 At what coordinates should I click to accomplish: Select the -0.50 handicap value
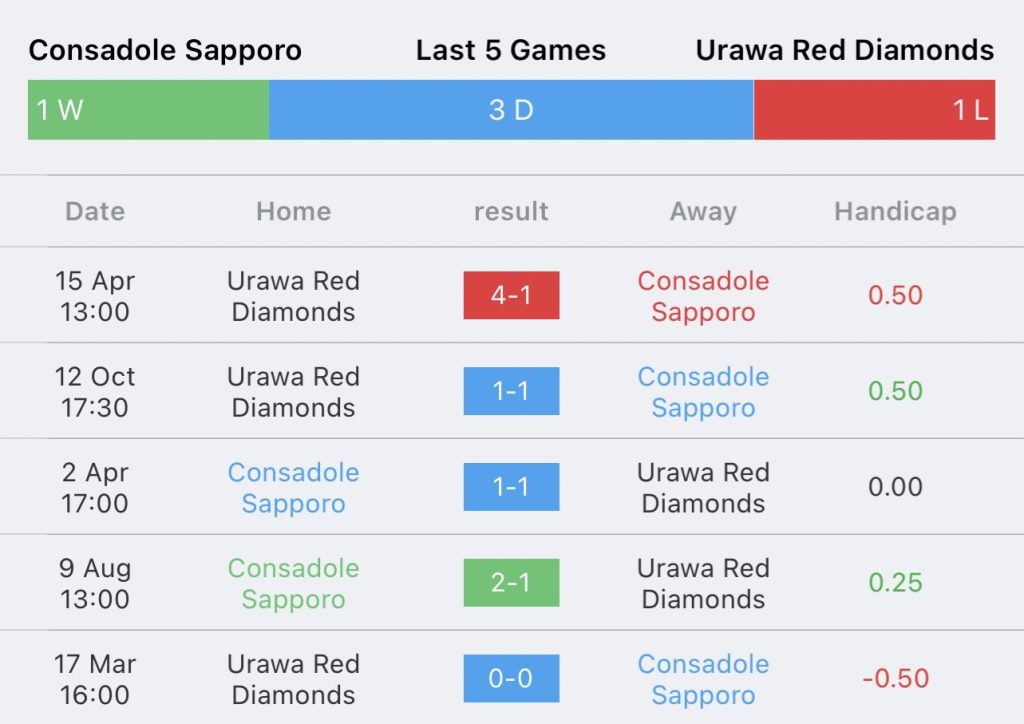(x=895, y=678)
